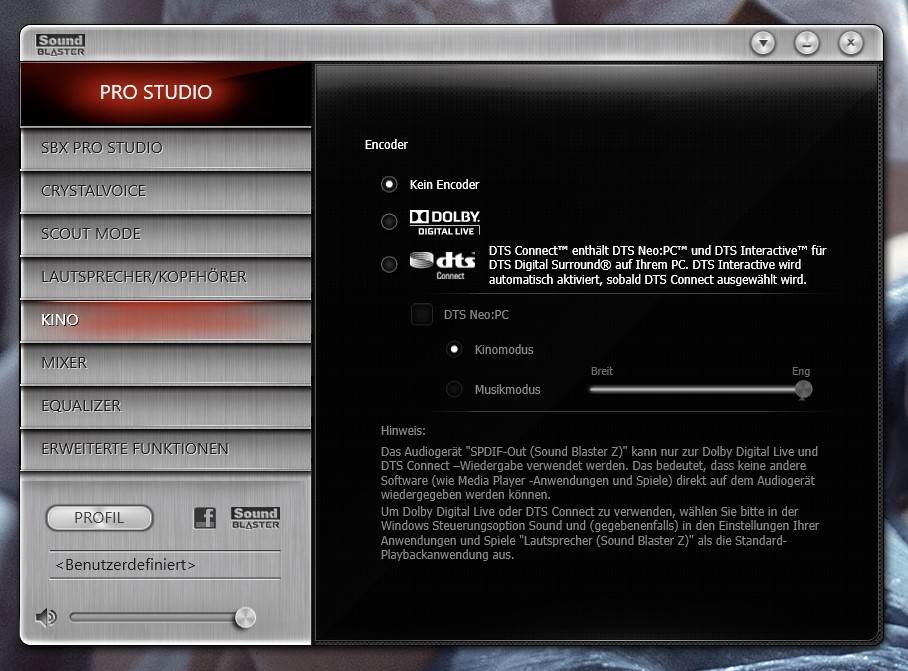Click the master volume slider knob
Viewport: 908px width, 671px height.
246,618
